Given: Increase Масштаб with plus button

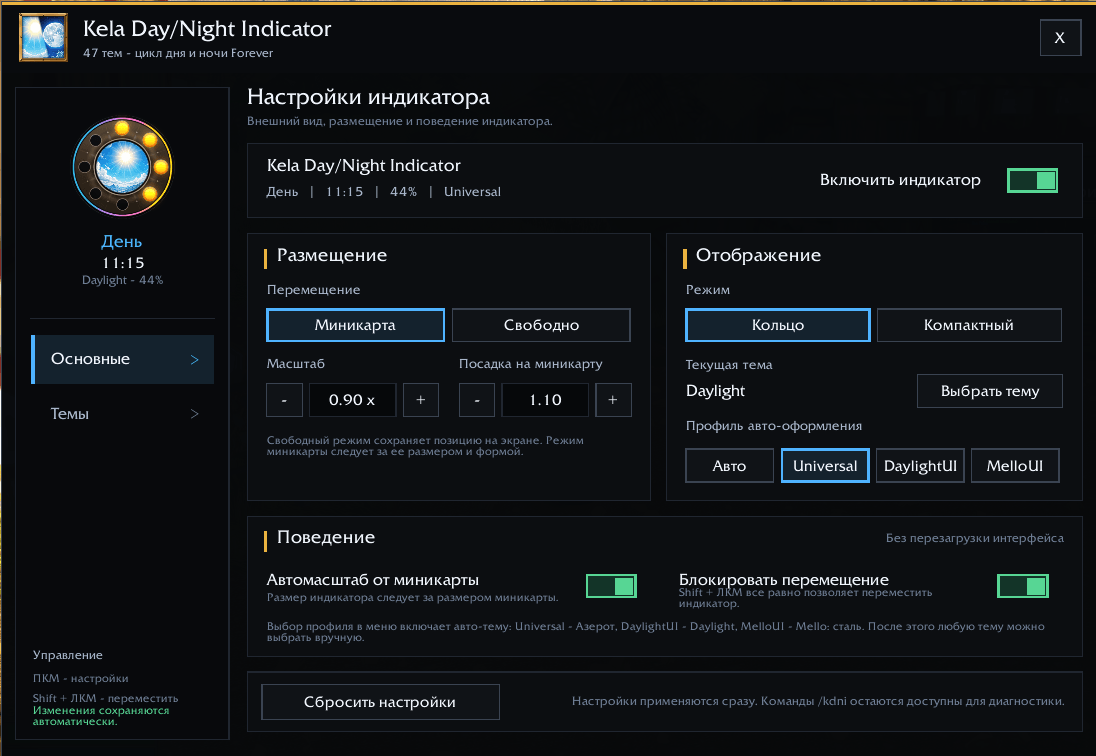Looking at the screenshot, I should point(421,400).
